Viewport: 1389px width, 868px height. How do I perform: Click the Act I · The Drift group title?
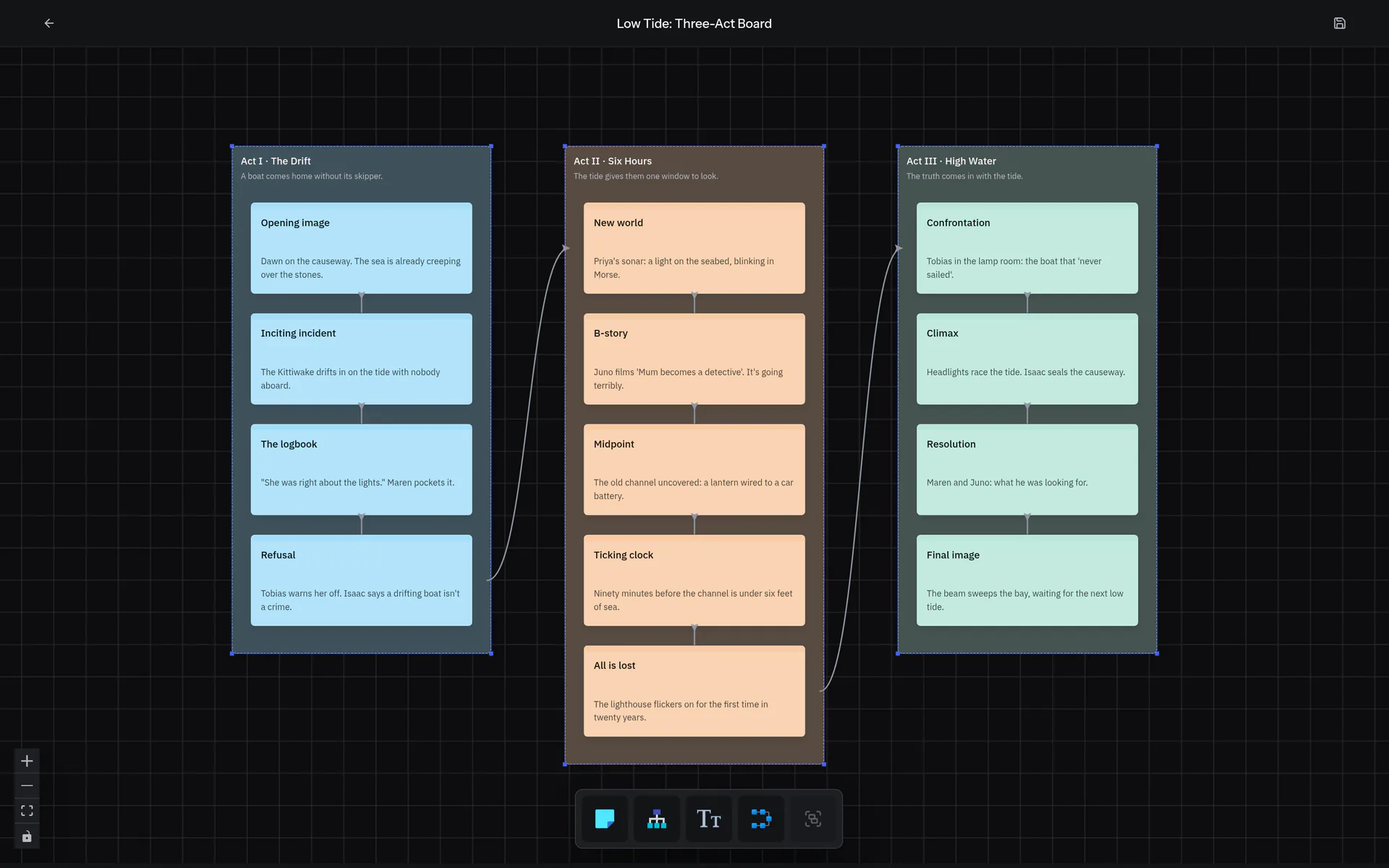(x=276, y=161)
